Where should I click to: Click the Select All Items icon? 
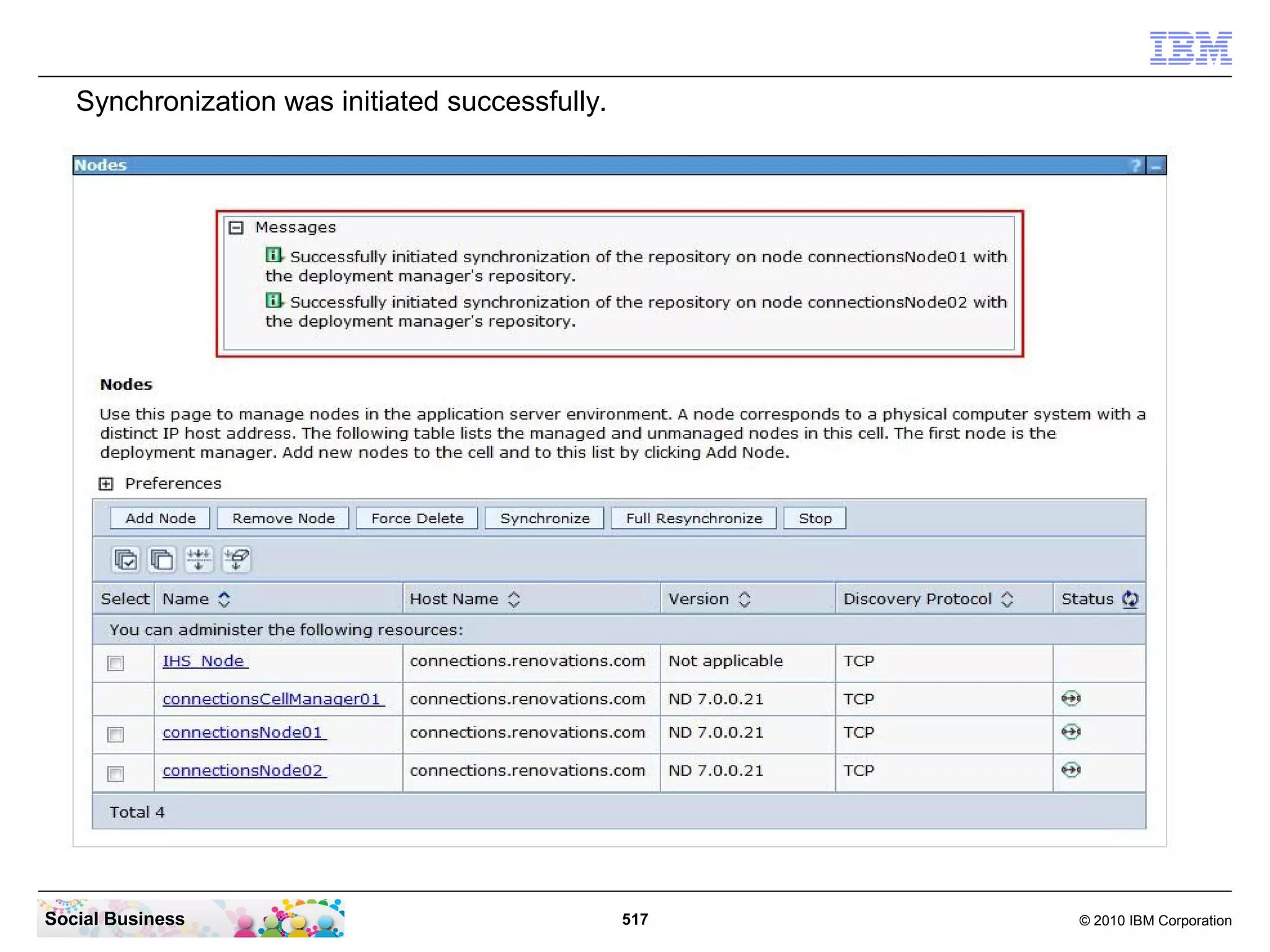(126, 560)
